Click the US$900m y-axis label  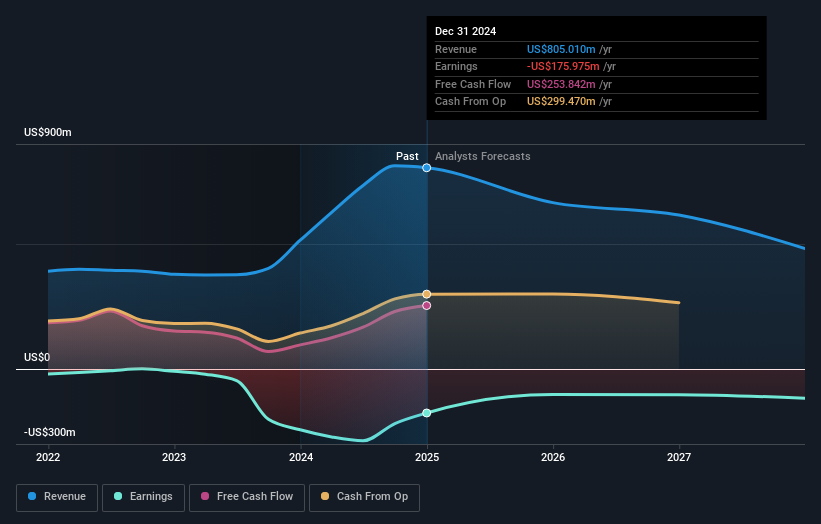pos(48,132)
